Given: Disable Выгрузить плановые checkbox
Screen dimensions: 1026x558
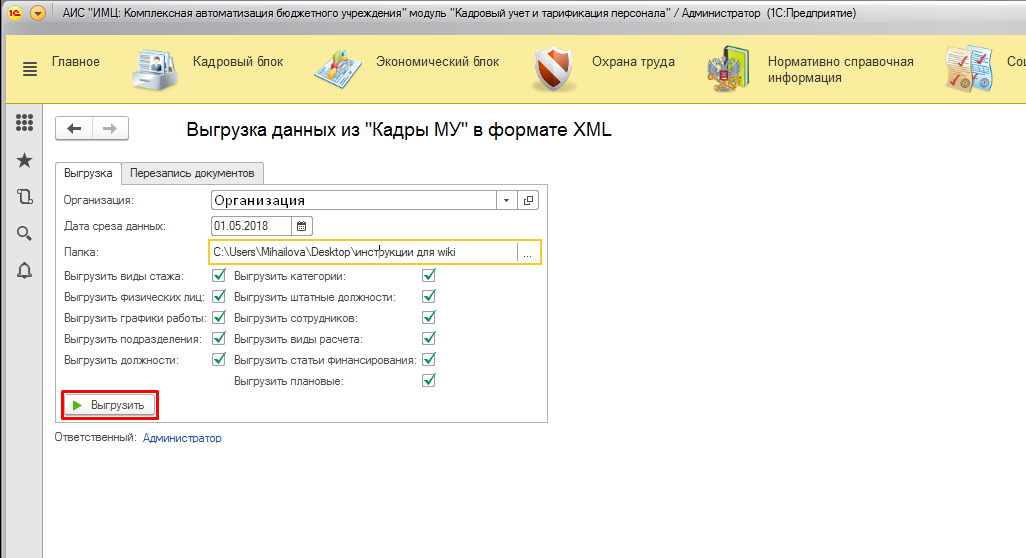Looking at the screenshot, I should [x=429, y=381].
